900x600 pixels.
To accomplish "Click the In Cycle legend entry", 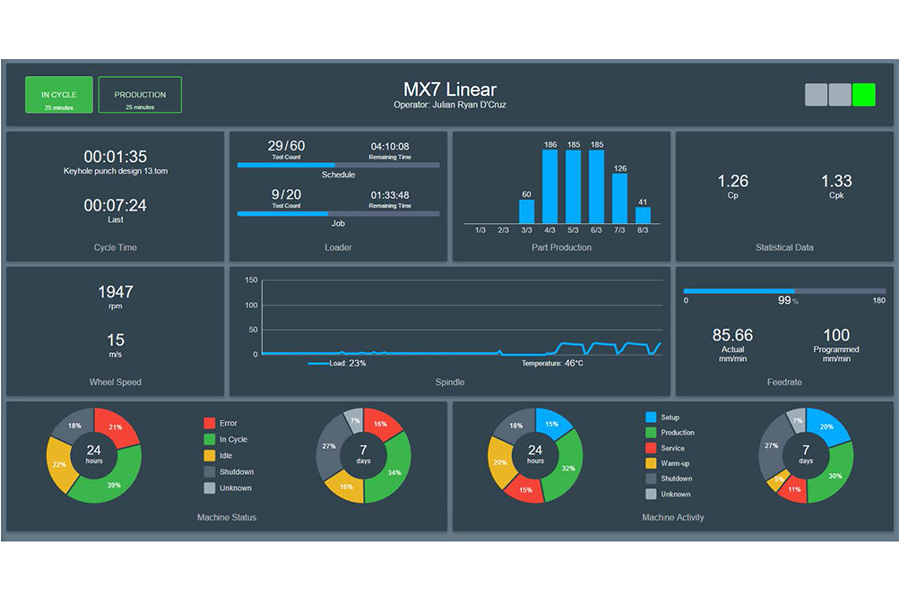I will 231,440.
